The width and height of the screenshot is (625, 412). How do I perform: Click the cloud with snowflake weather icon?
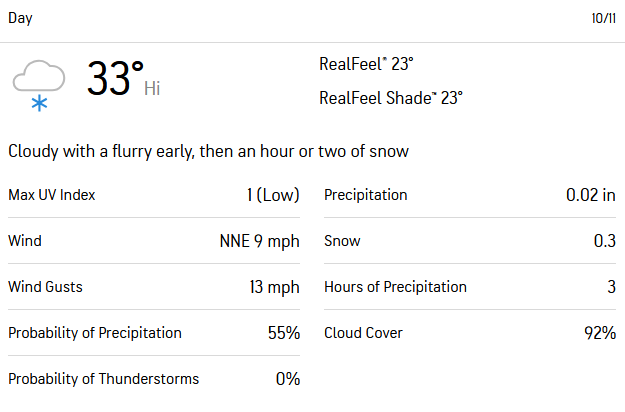39,86
